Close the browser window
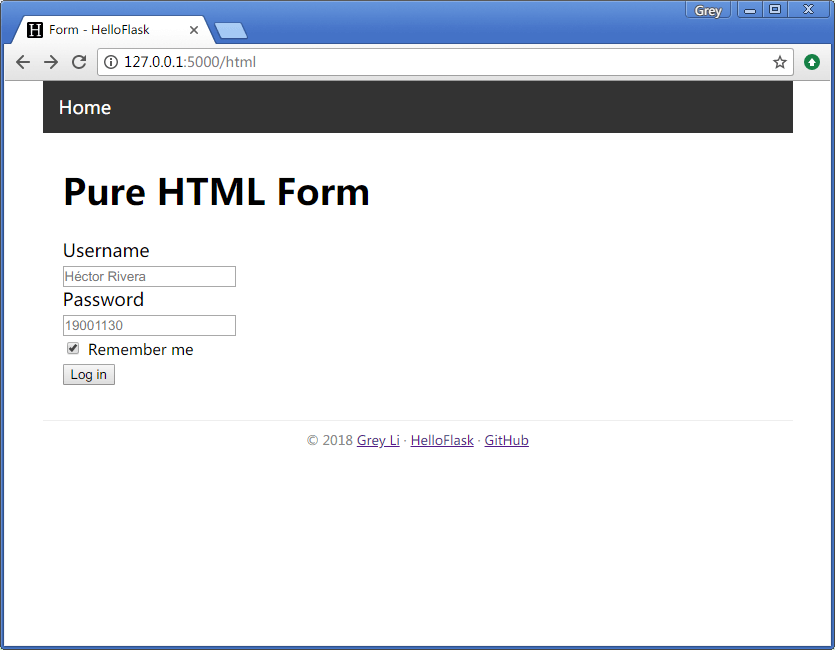 click(x=808, y=10)
